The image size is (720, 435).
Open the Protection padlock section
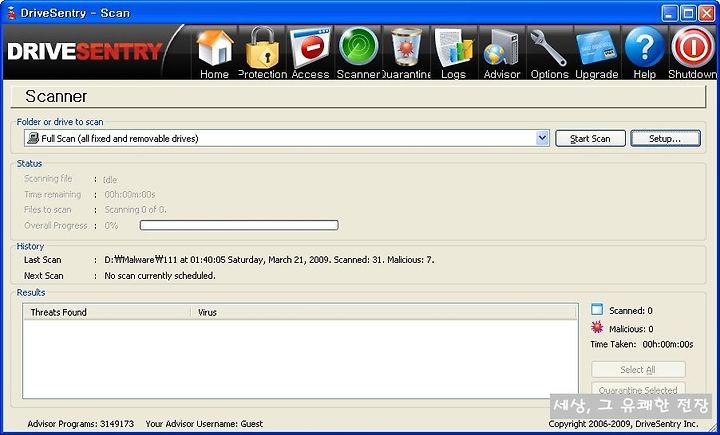263,53
